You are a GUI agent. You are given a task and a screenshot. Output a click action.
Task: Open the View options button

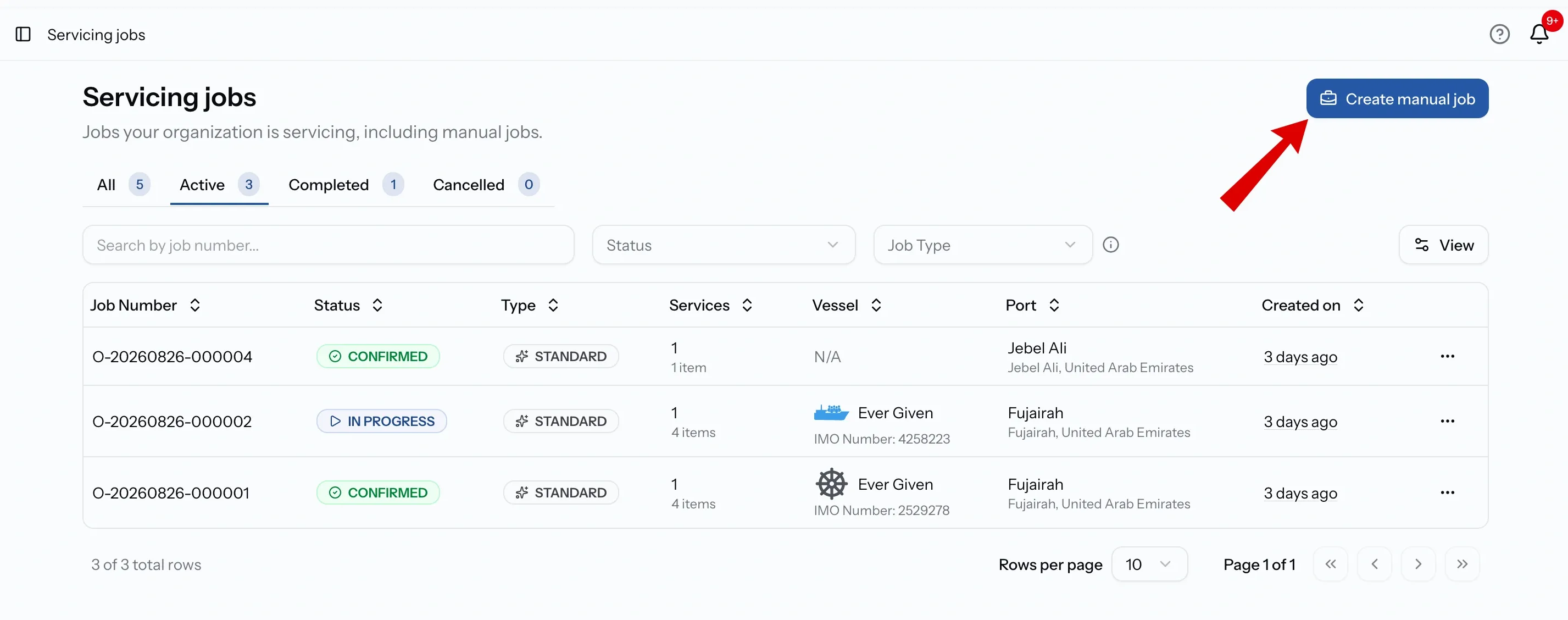(1443, 245)
